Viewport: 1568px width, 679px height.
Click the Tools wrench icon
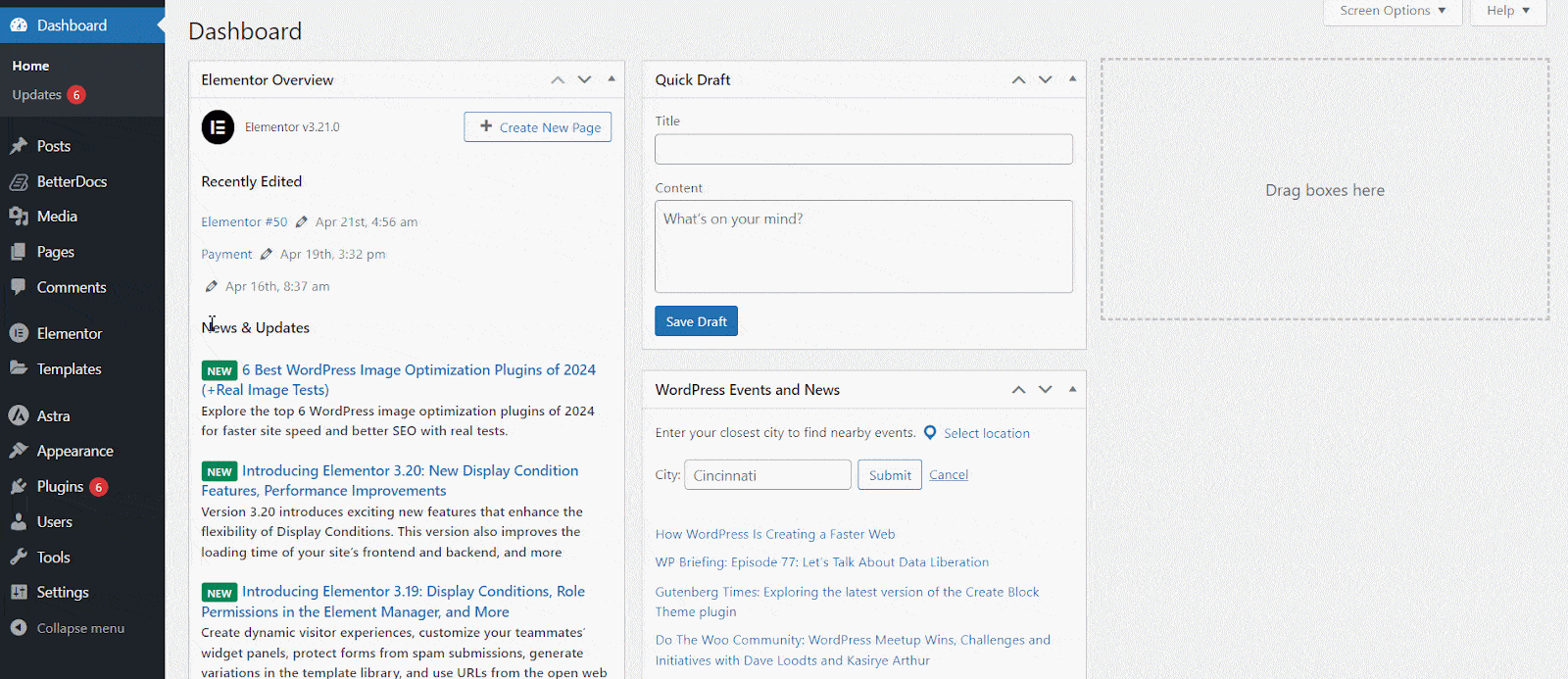[19, 557]
